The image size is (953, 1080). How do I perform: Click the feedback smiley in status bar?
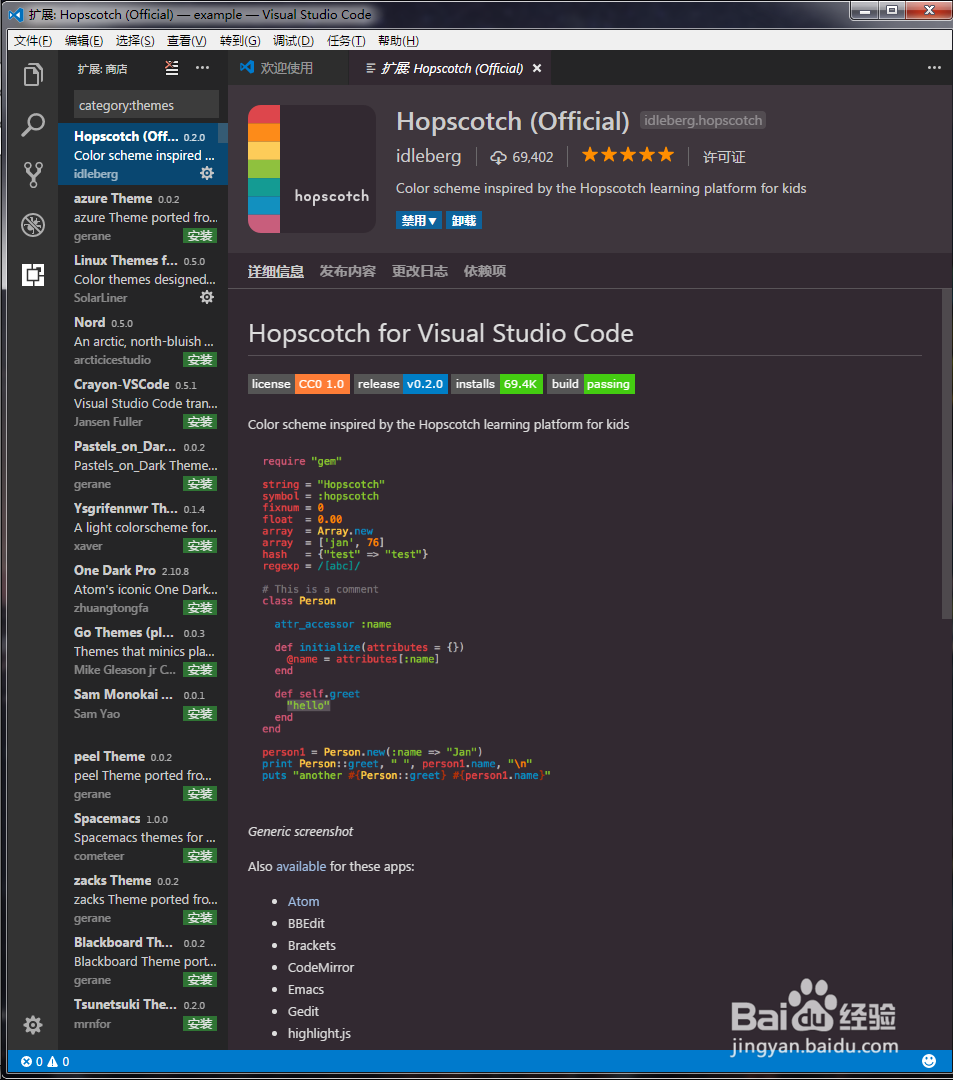(929, 1061)
